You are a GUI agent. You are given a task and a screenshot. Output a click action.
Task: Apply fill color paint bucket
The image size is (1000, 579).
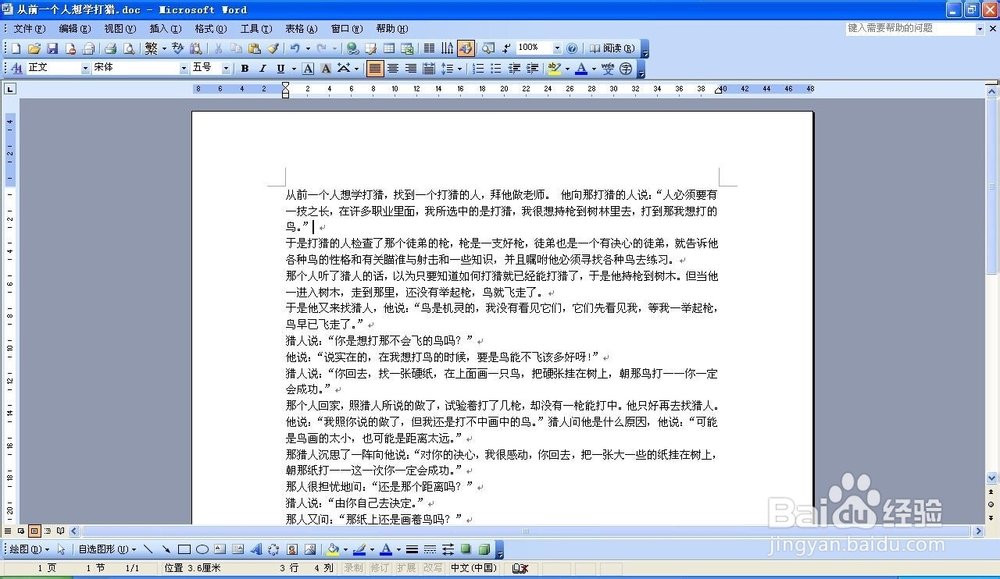click(332, 549)
